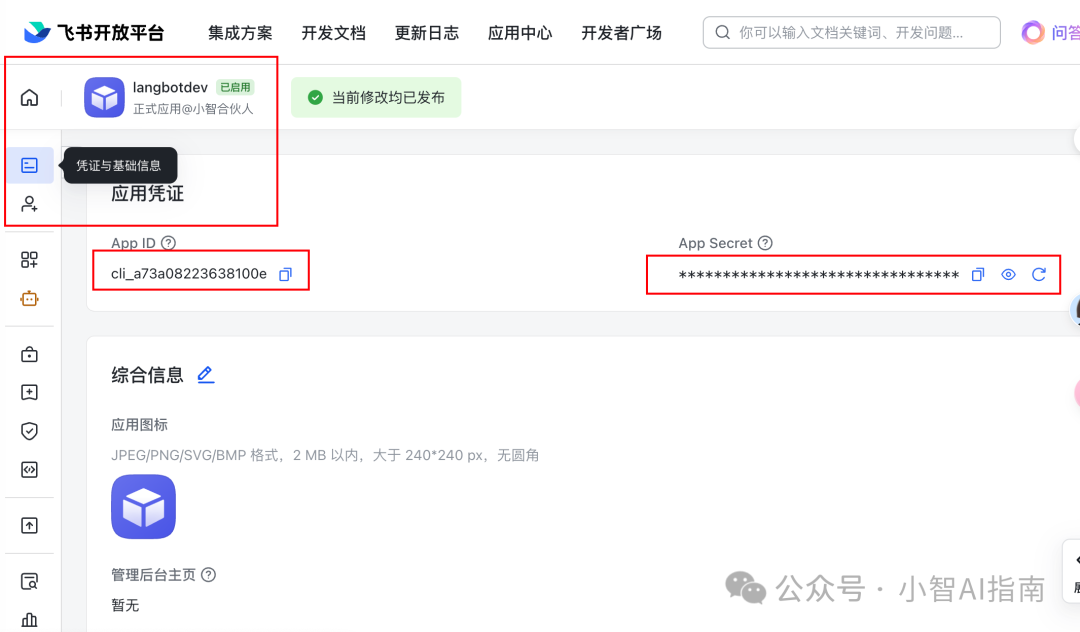Open the shield security icon in the sidebar
This screenshot has width=1080, height=632.
30,431
